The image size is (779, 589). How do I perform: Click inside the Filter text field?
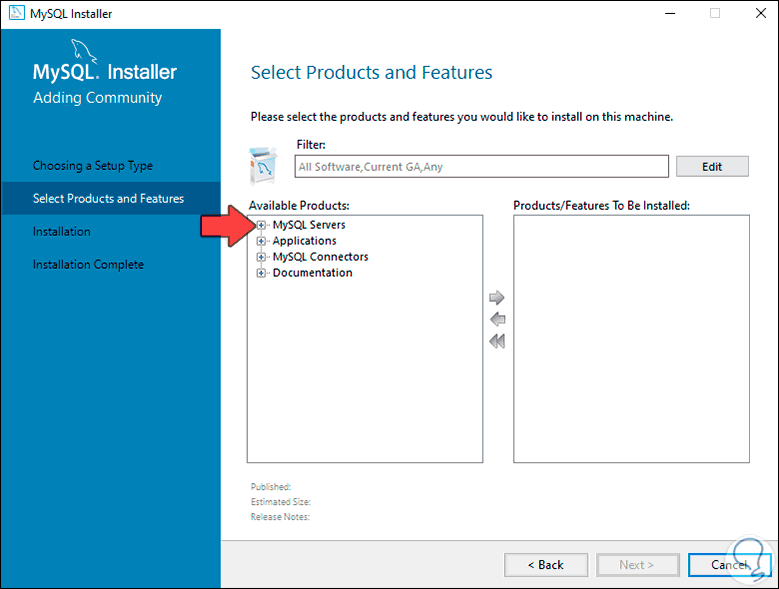(482, 167)
